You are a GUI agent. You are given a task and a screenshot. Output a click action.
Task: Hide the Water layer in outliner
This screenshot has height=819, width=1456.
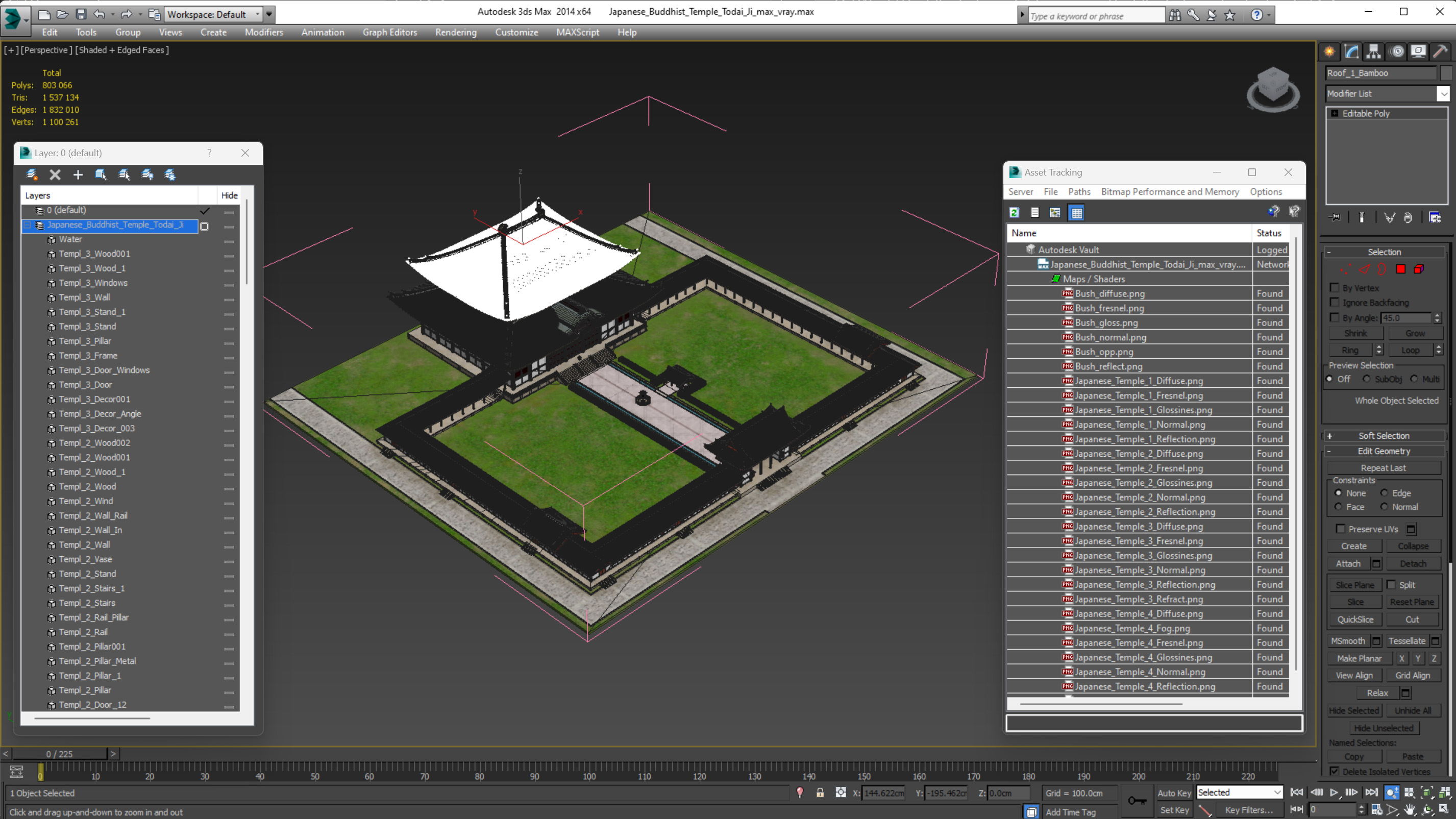(x=228, y=239)
